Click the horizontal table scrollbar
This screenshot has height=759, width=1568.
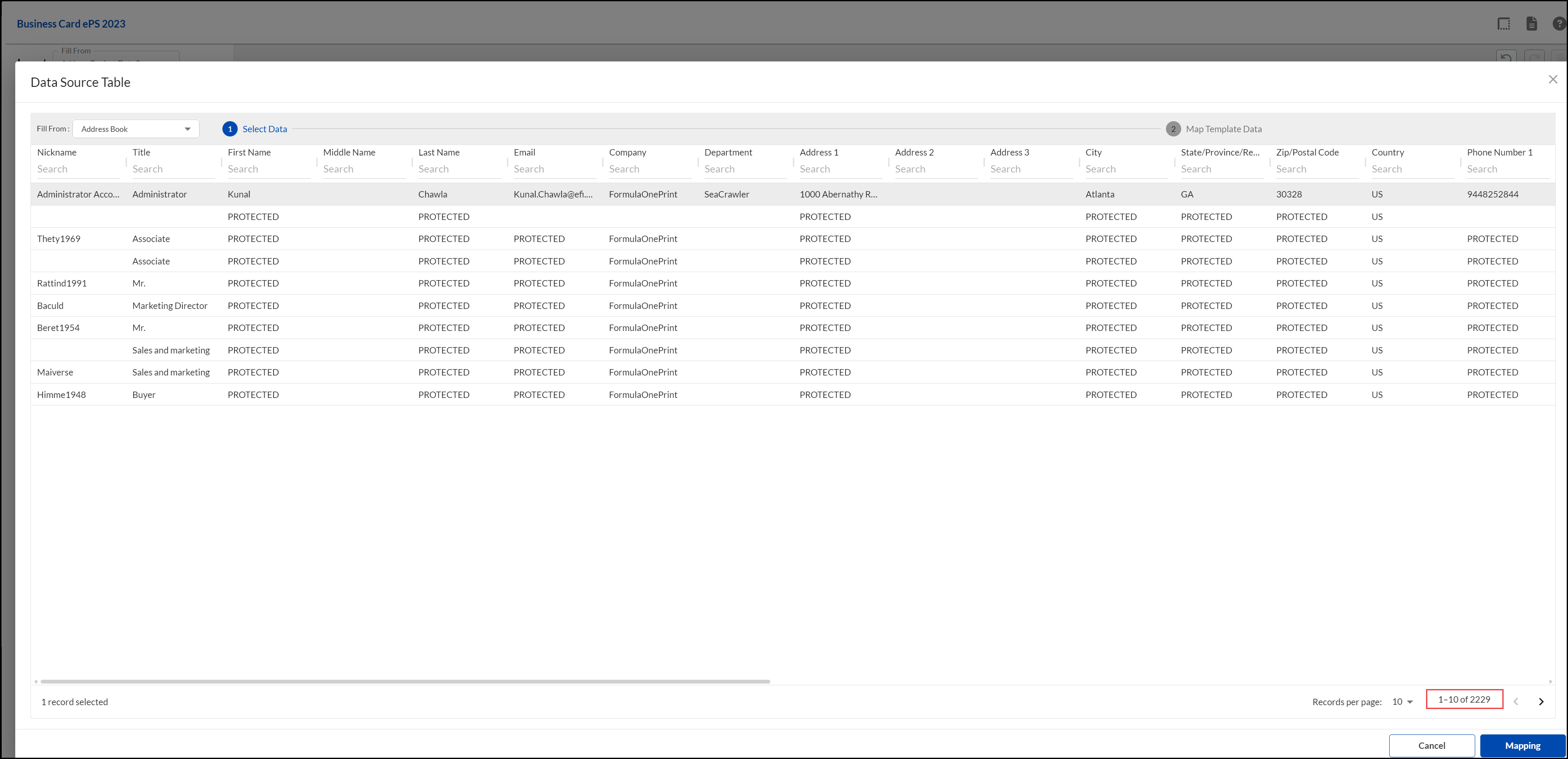[405, 682]
